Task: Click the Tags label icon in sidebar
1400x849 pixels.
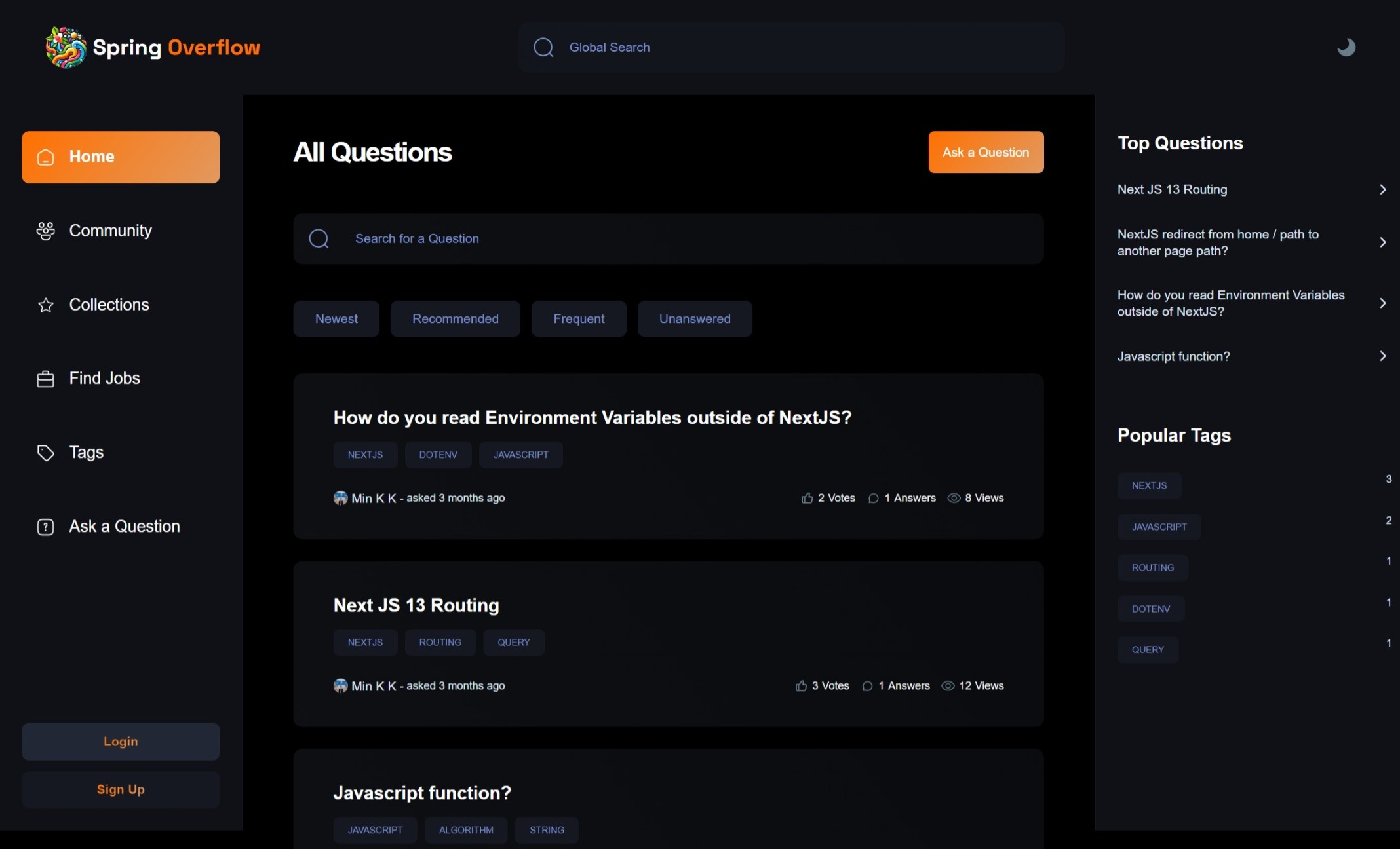Action: [45, 453]
